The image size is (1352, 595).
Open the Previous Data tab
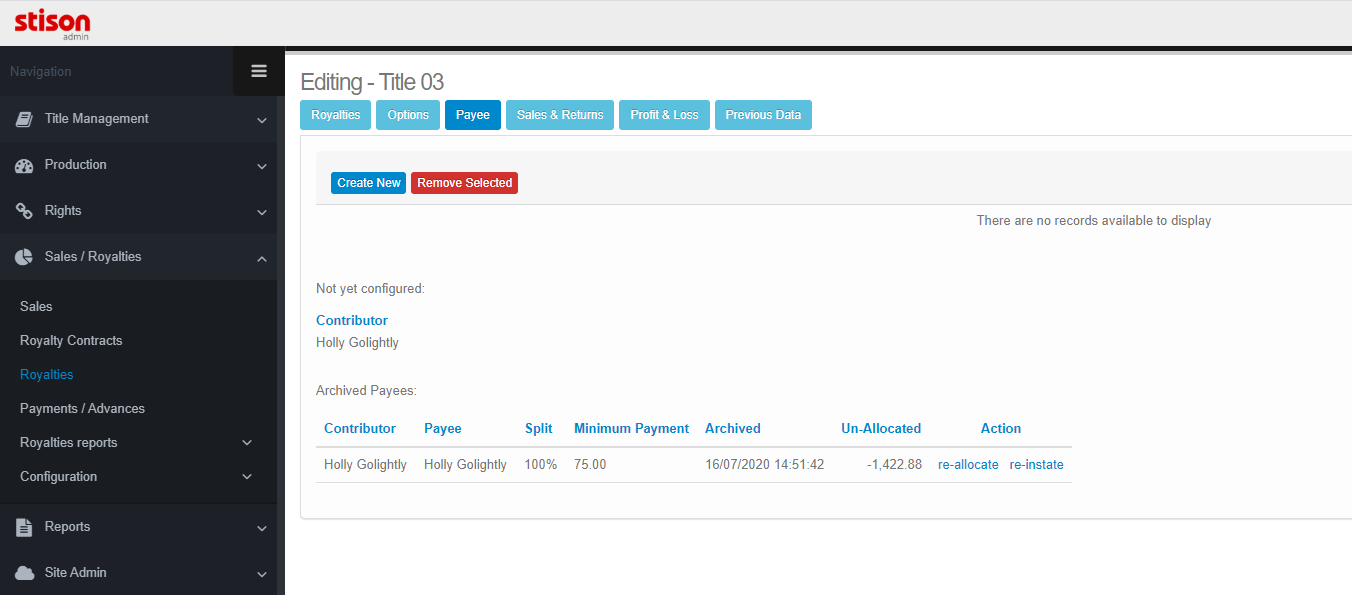click(x=763, y=115)
